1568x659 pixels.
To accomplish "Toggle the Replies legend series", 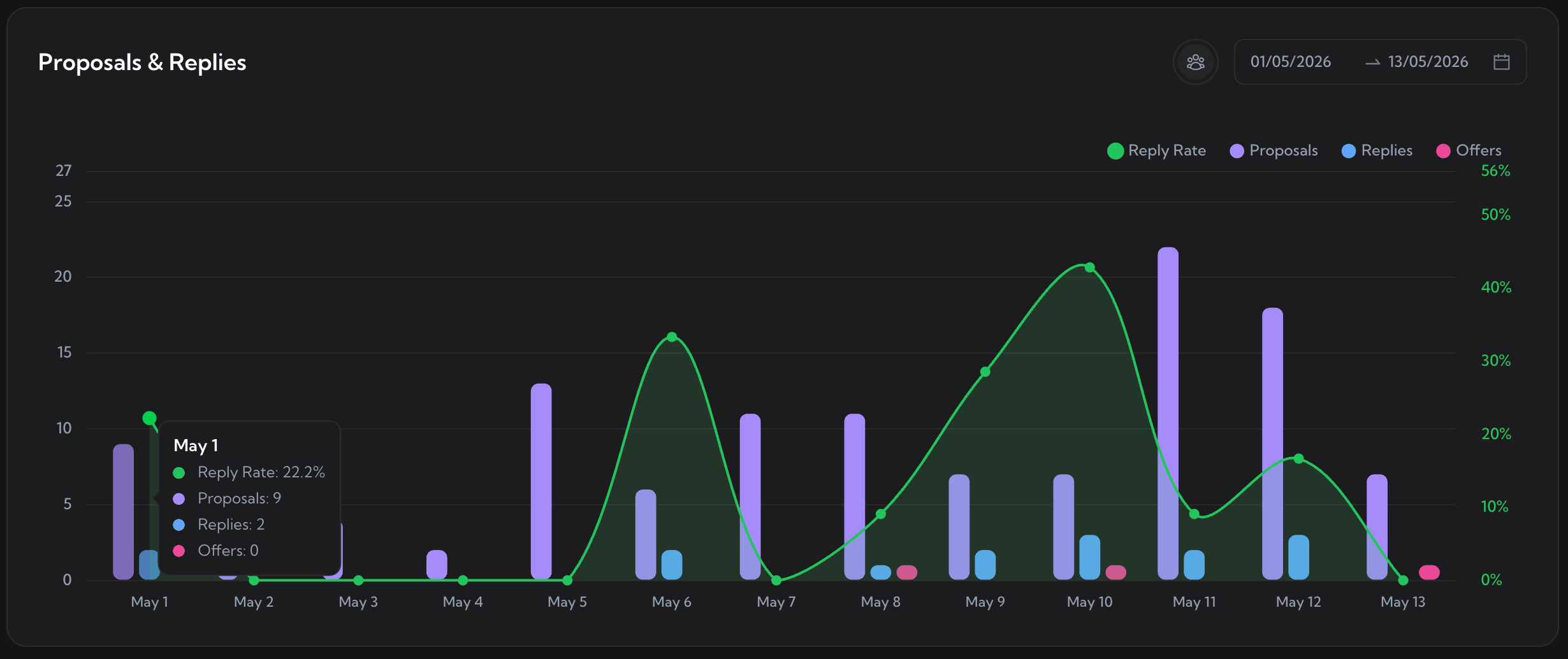I will (1377, 150).
